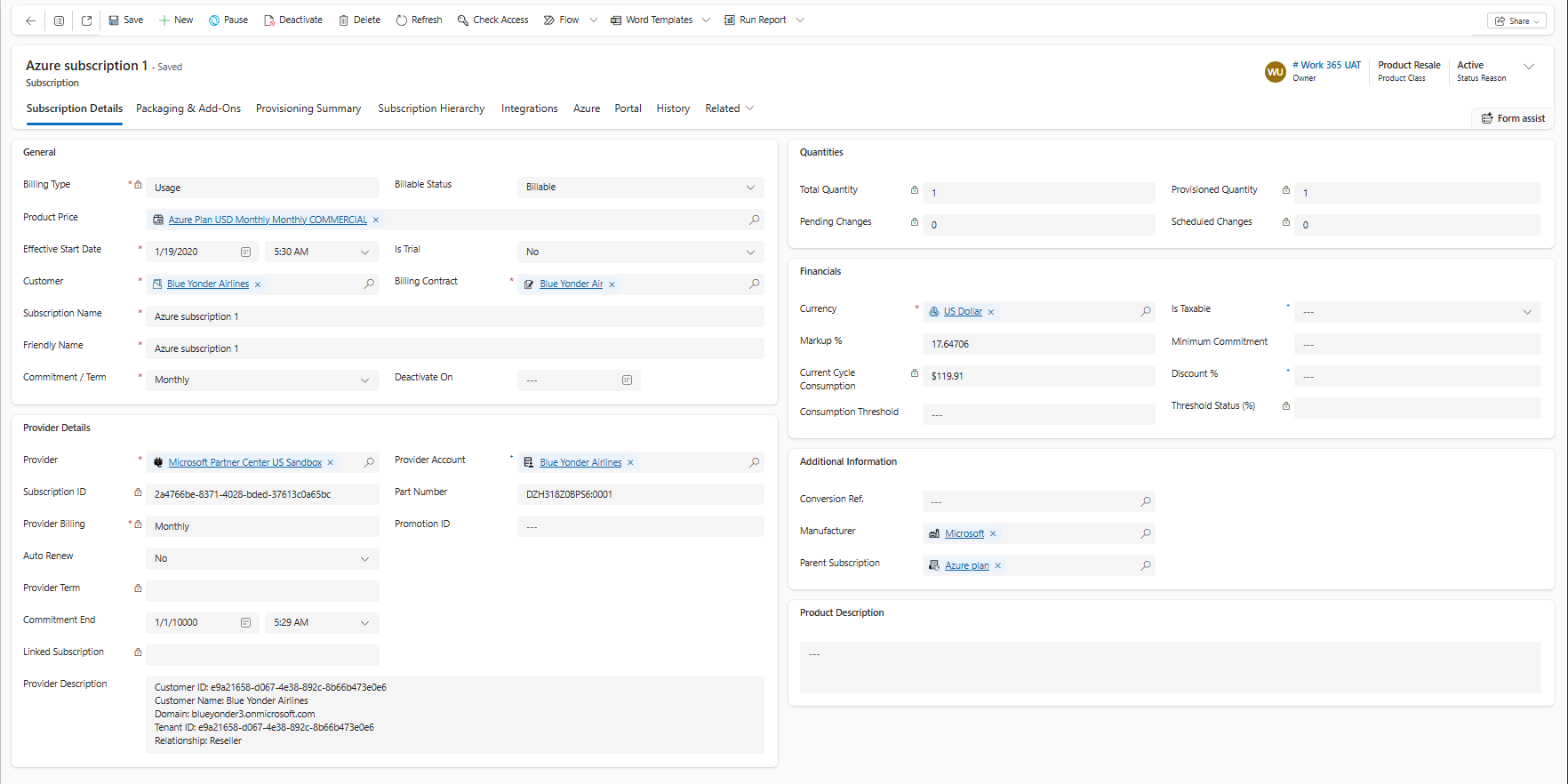Save the subscription record

pyautogui.click(x=125, y=20)
